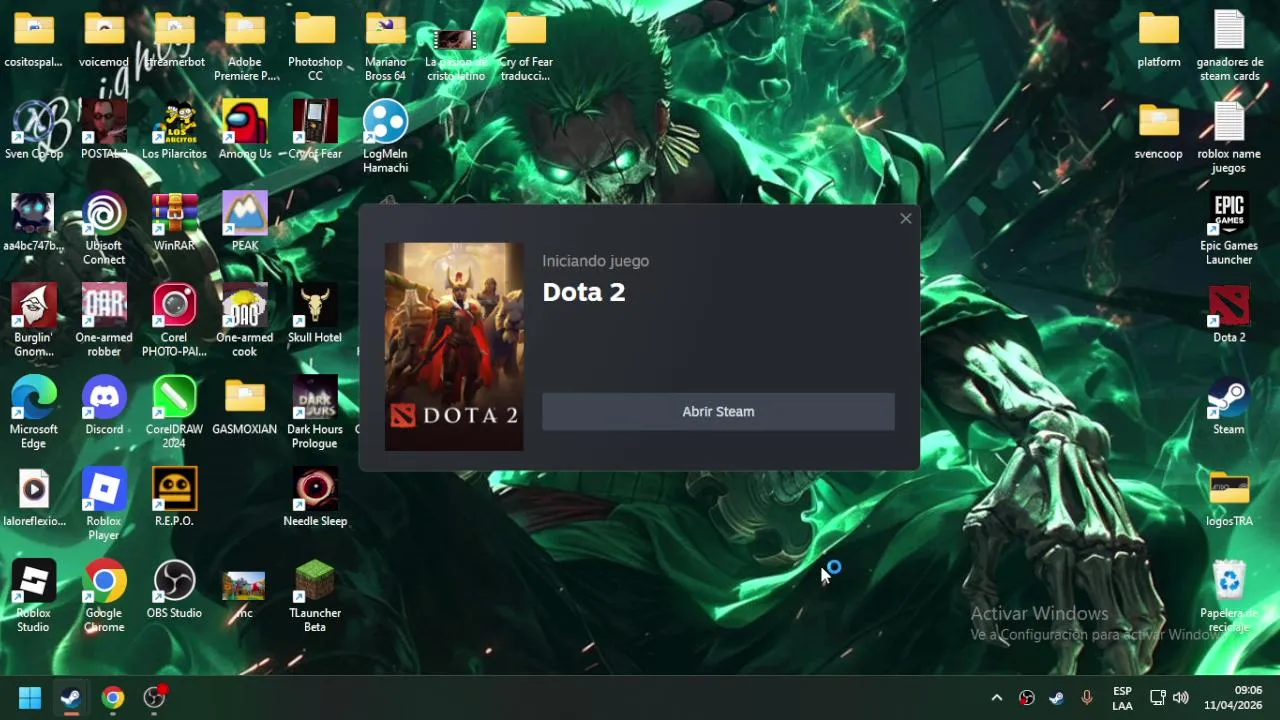Viewport: 1280px width, 720px height.
Task: Select the GASMOXIAN folder
Action: (x=245, y=406)
